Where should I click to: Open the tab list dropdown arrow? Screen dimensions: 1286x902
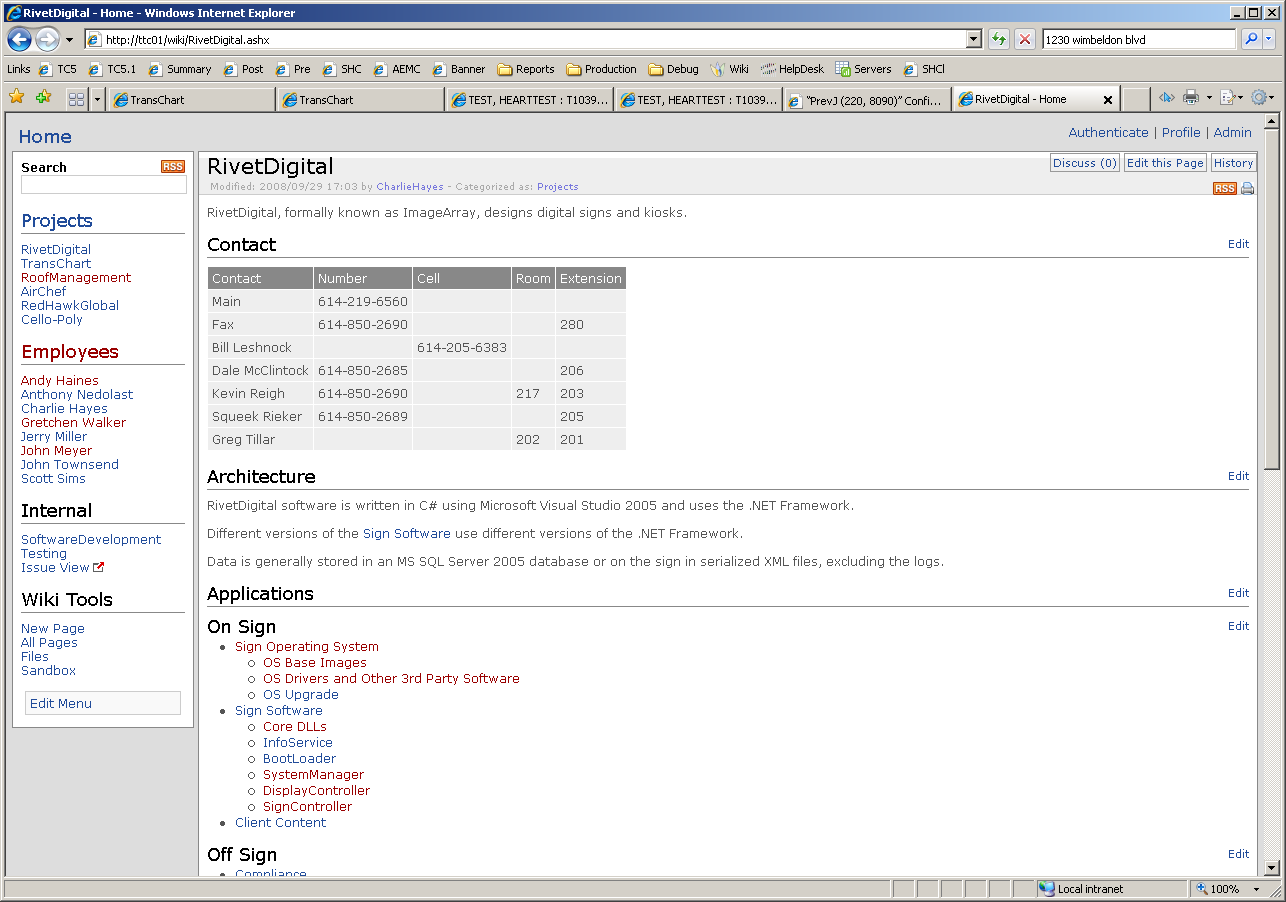(x=97, y=99)
